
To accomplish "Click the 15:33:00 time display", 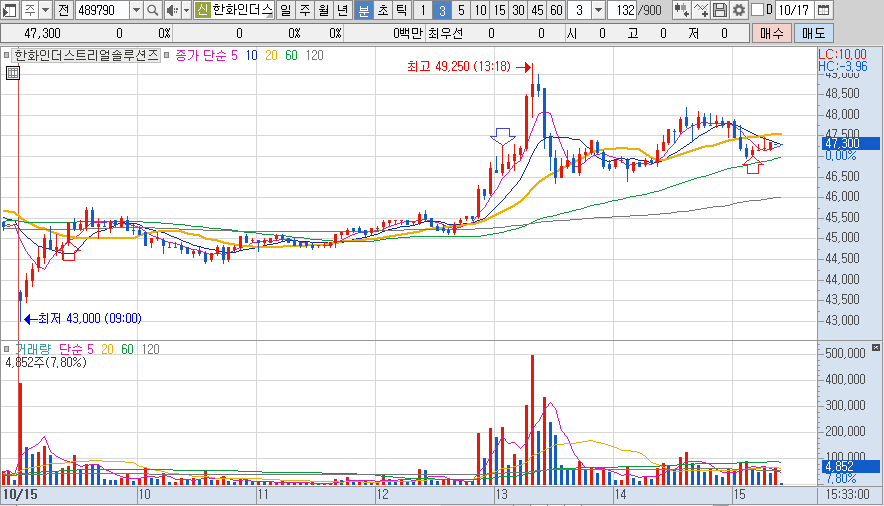I will tap(847, 495).
